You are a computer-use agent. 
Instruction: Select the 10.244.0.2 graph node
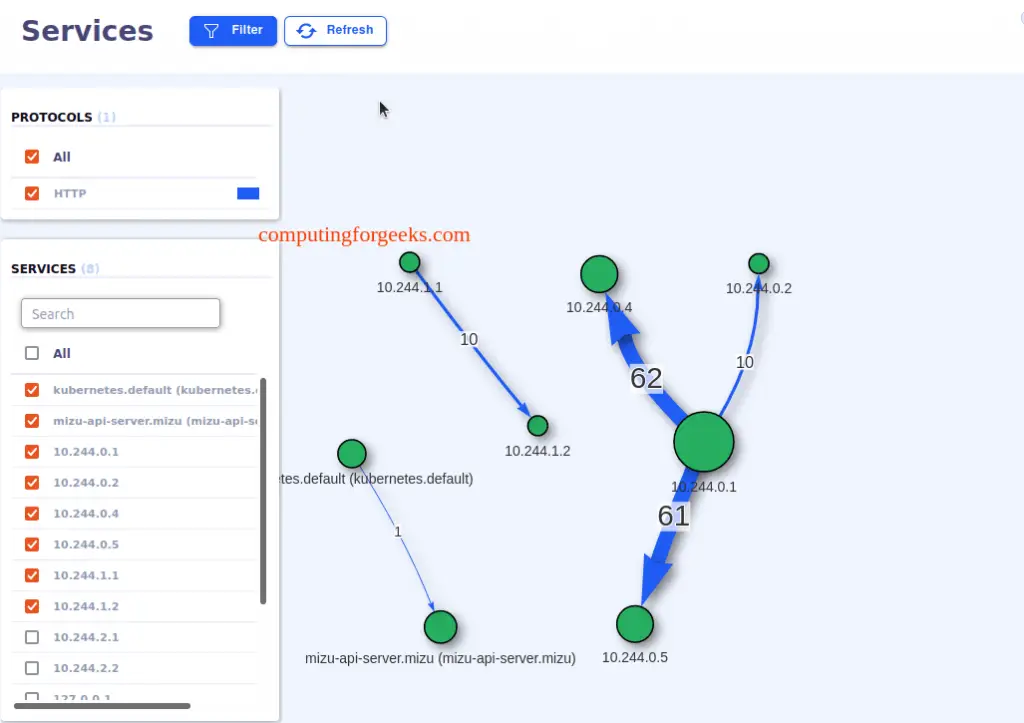click(x=759, y=264)
